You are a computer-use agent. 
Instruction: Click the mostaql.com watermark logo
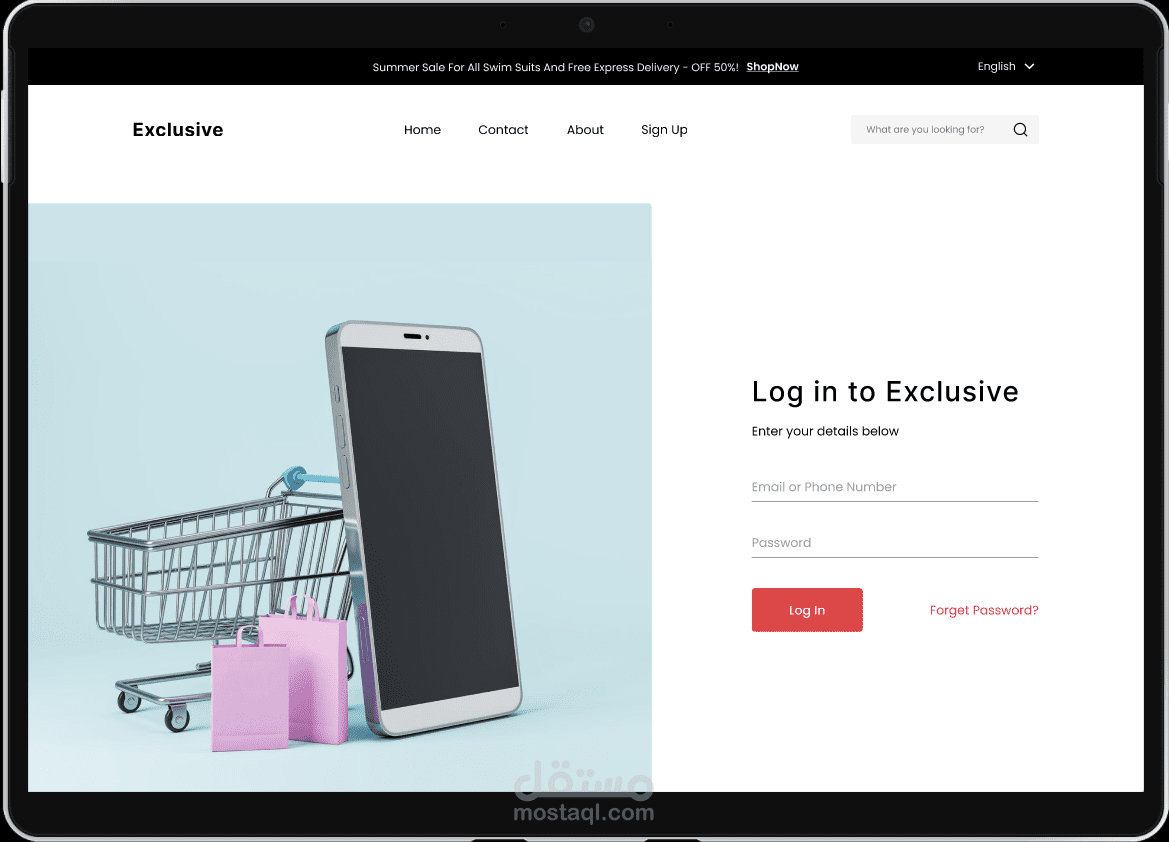click(584, 792)
